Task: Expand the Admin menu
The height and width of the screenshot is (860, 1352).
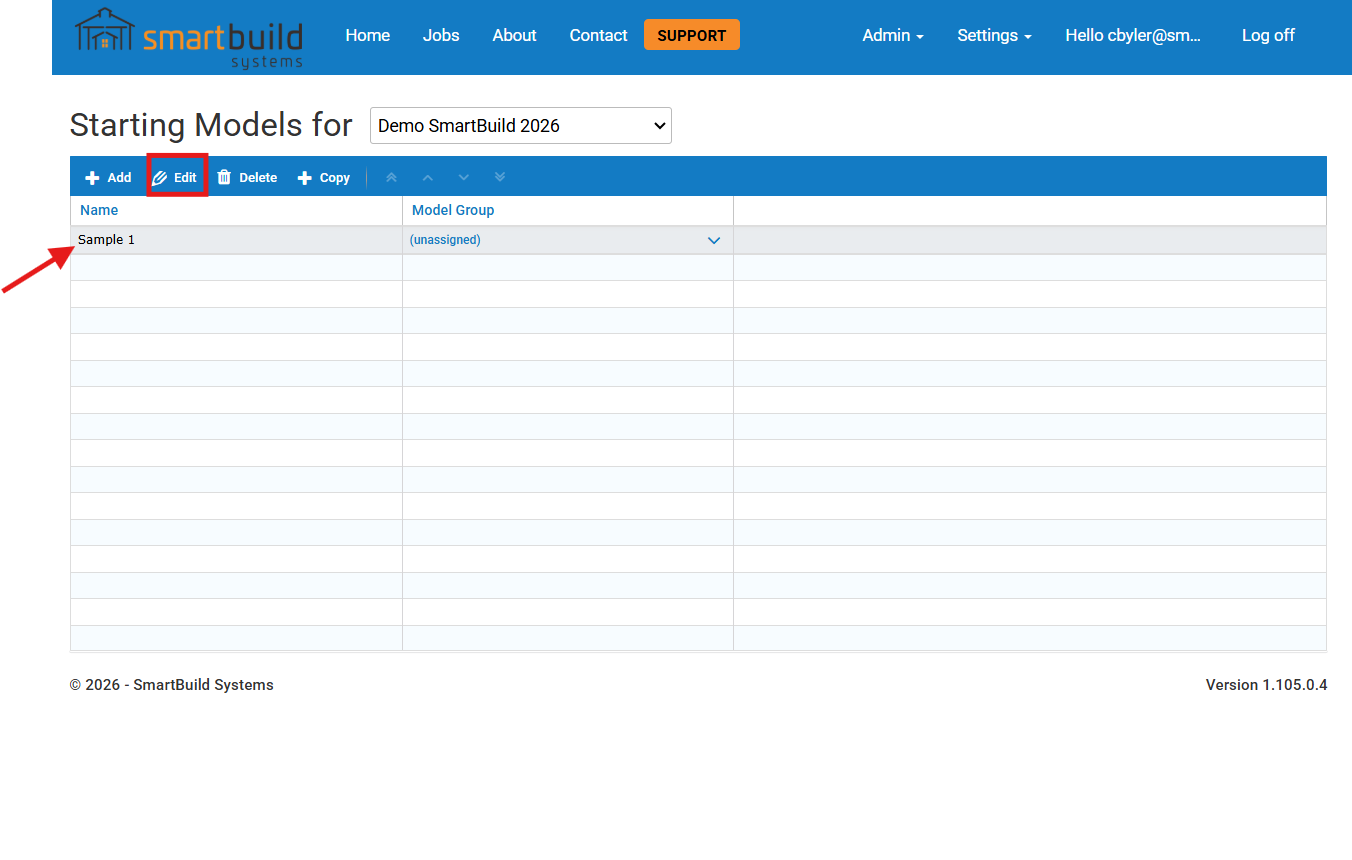Action: click(x=893, y=35)
